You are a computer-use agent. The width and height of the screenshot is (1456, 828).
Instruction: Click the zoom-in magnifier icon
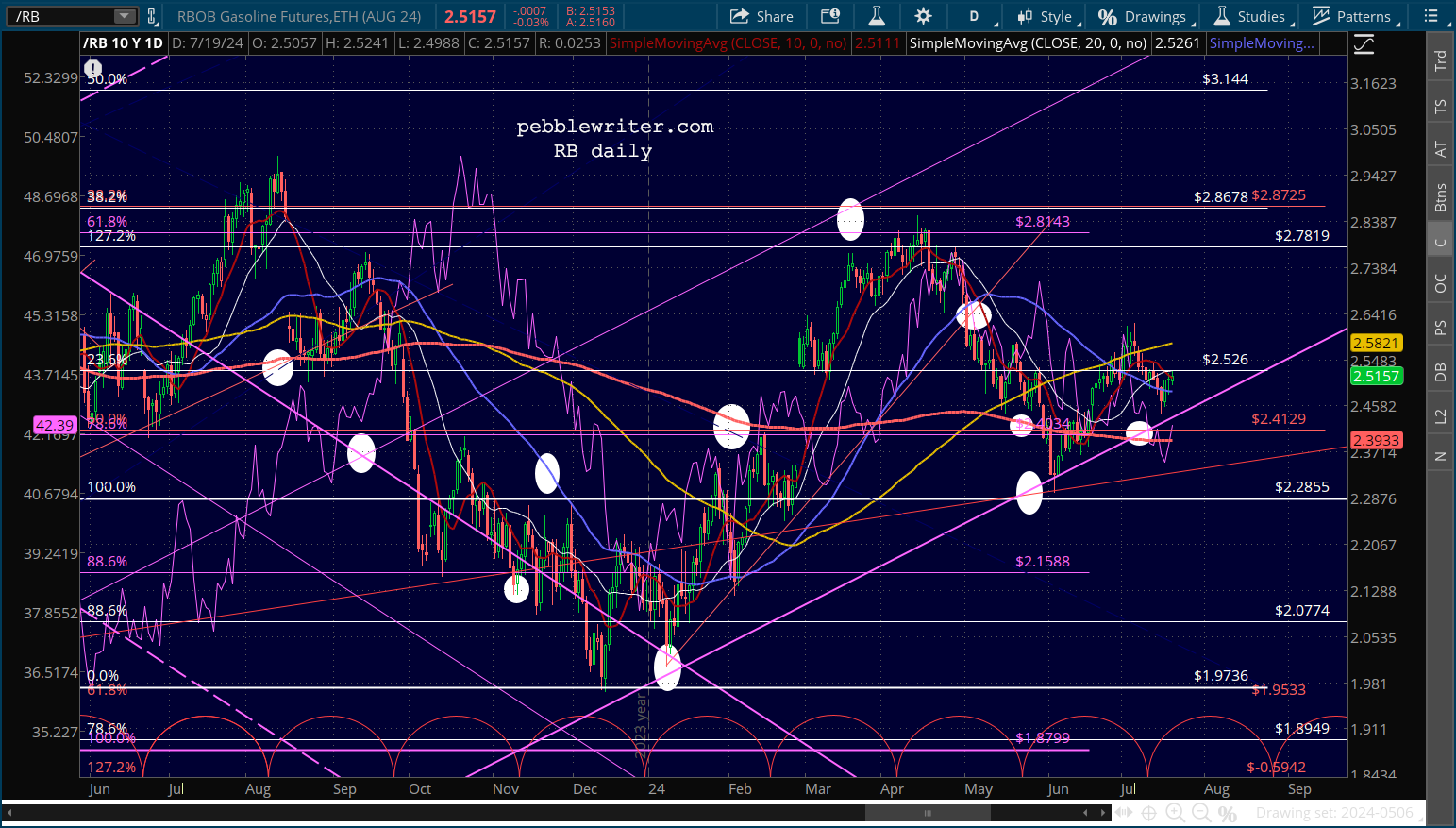[x=1175, y=813]
